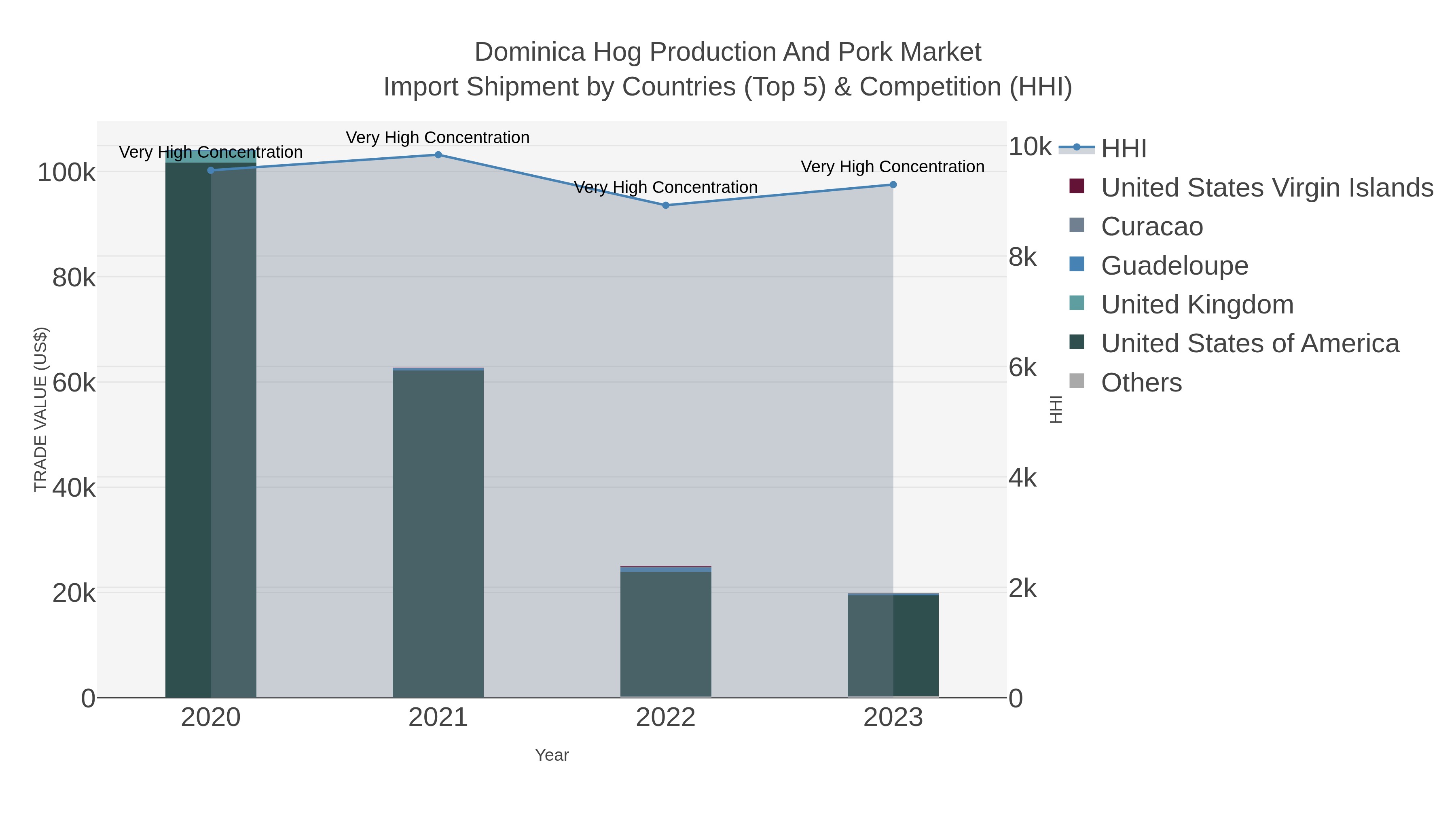Click the chart title Dominica Hog Production
Screen dimensions: 1456x819
(x=728, y=52)
